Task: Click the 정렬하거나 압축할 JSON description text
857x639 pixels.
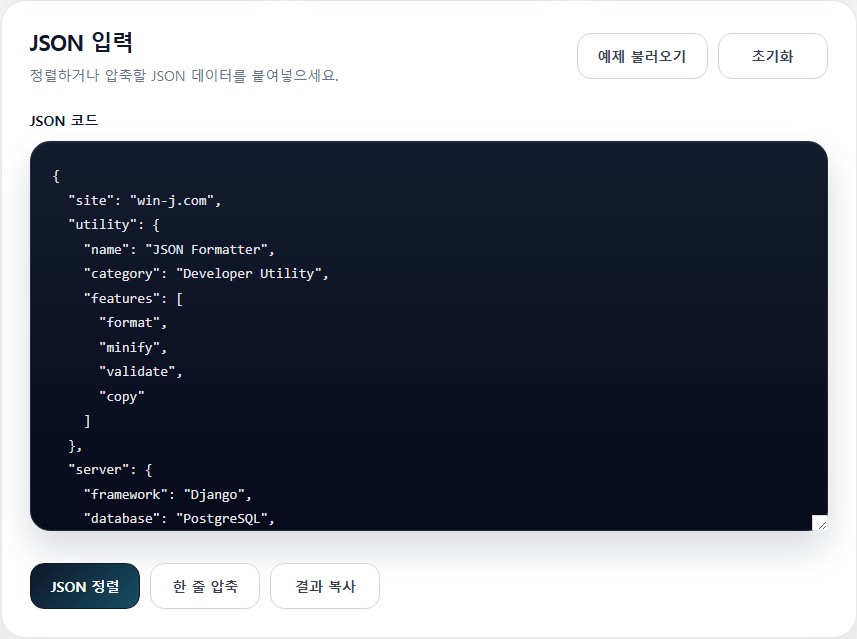Action: click(x=184, y=75)
